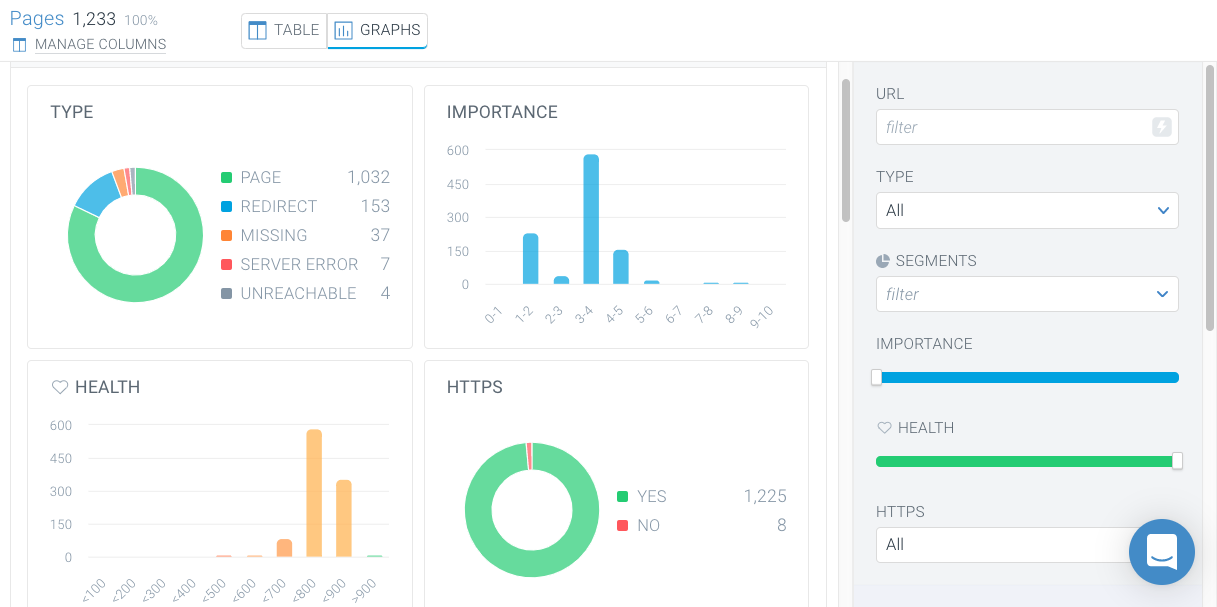
Task: Click the green Health range bar
Action: point(1027,461)
